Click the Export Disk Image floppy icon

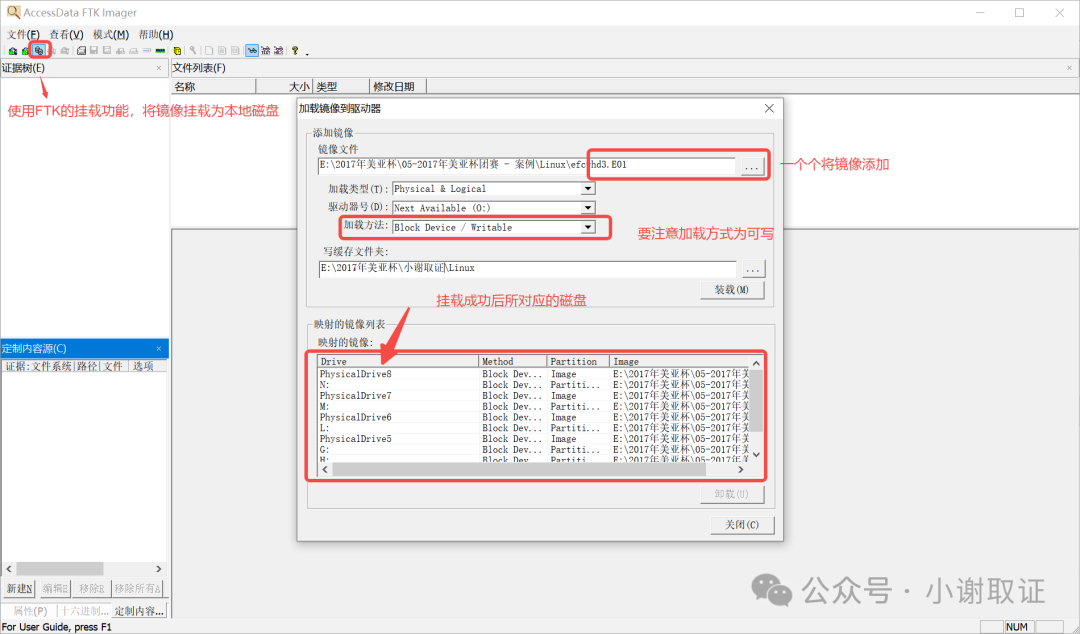coord(94,50)
